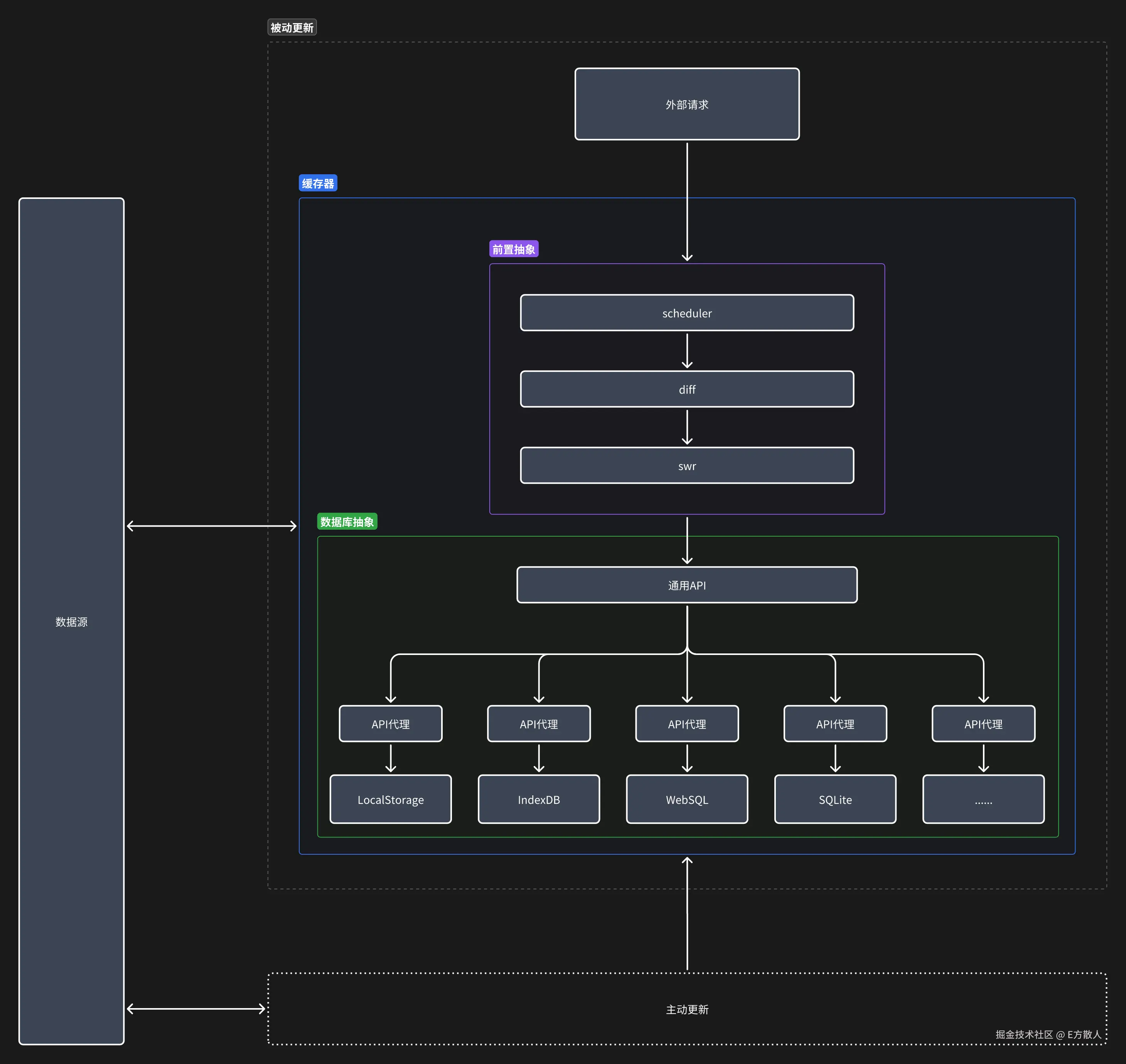Select the LocalStorage box
The image size is (1126, 1064).
coord(390,800)
